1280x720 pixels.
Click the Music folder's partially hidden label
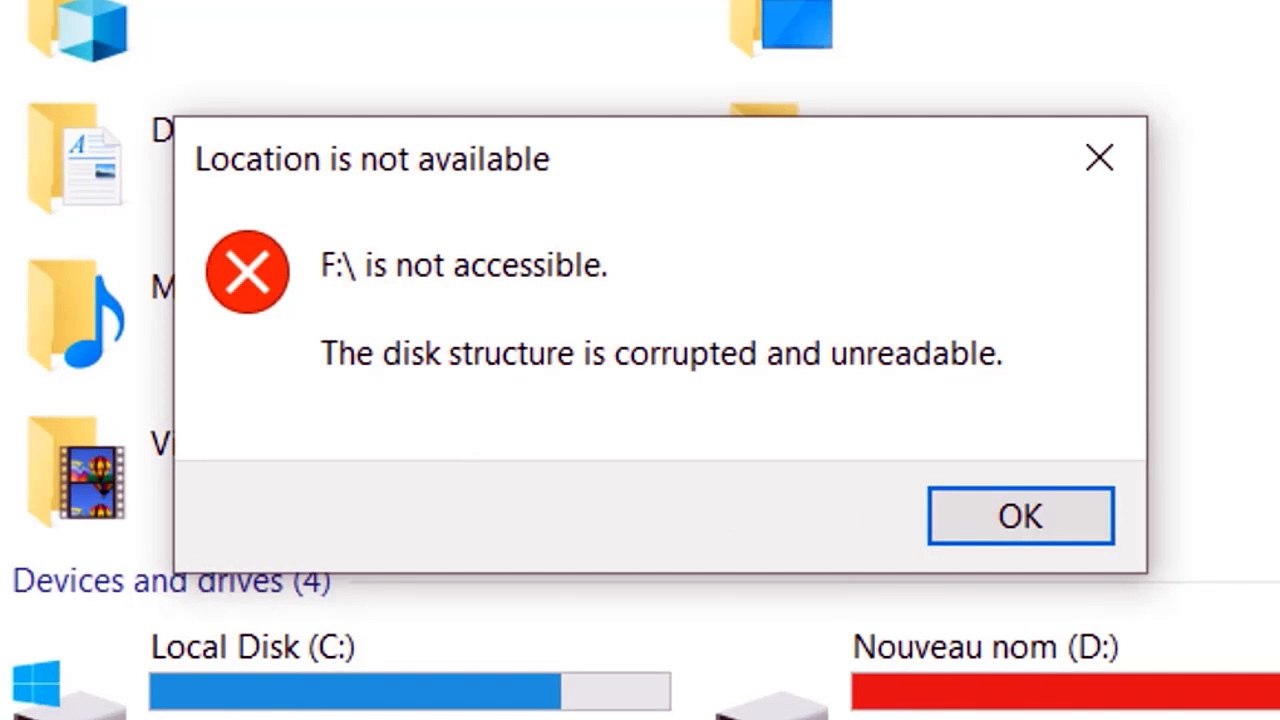pos(162,288)
